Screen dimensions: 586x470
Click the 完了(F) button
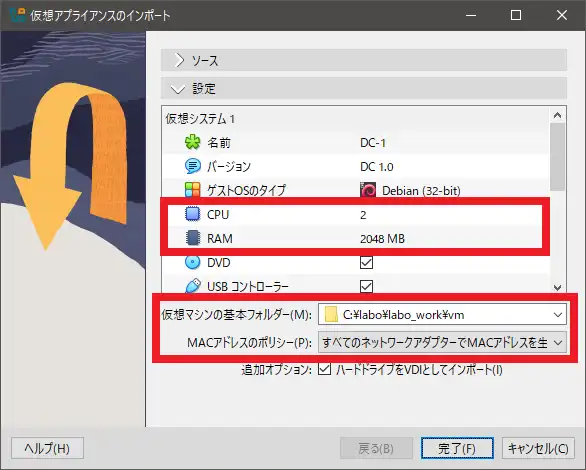(457, 448)
